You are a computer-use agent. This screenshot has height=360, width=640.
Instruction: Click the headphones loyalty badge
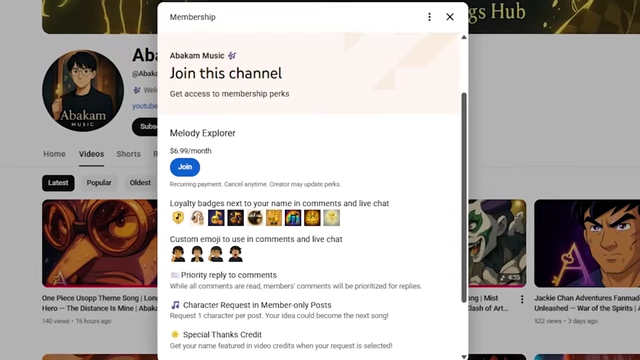(197, 218)
